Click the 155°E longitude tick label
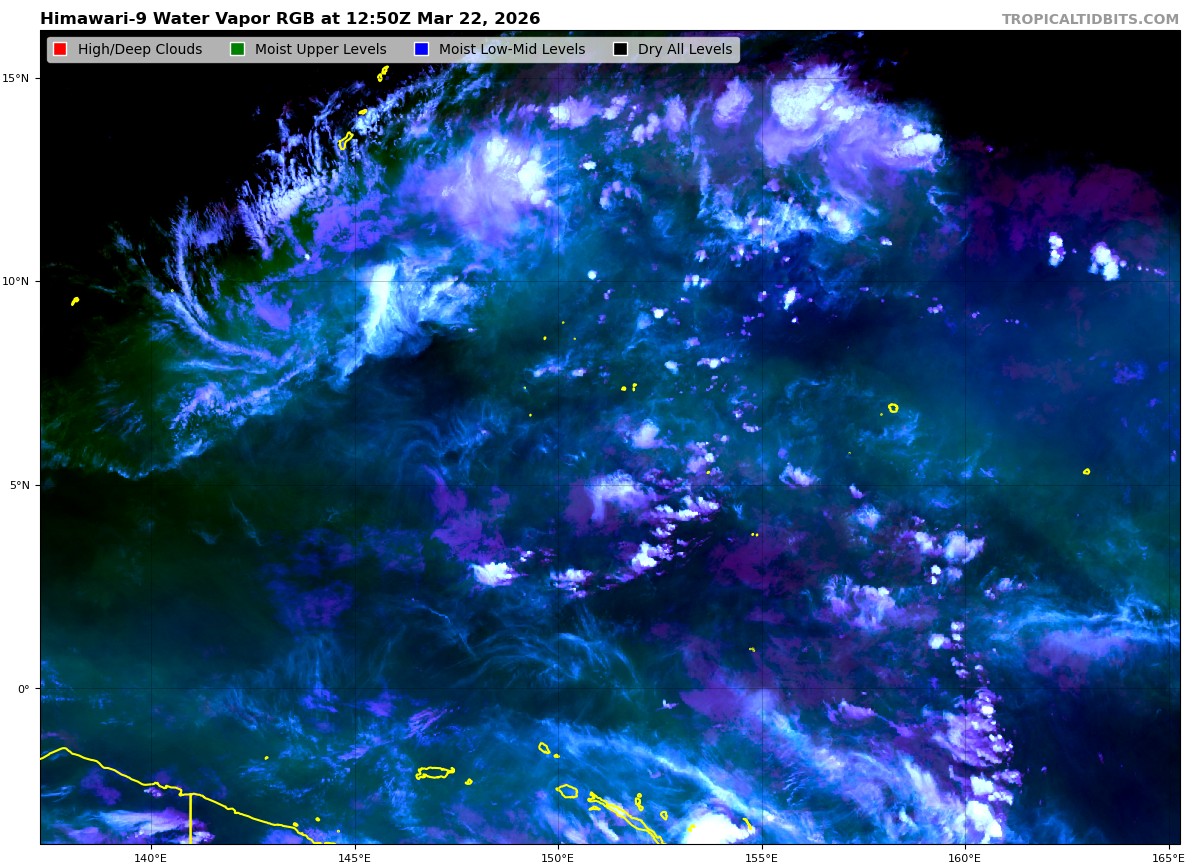This screenshot has height=867, width=1200. (761, 857)
